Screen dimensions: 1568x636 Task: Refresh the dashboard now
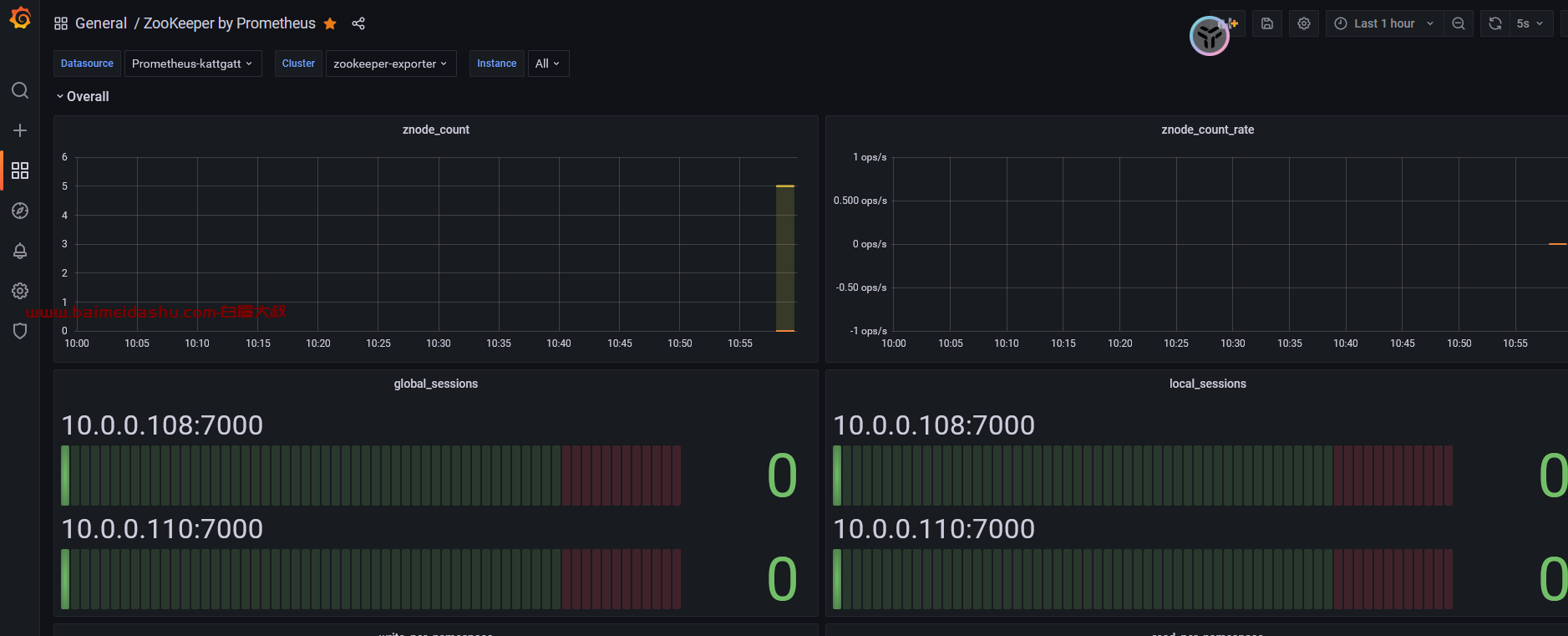click(x=1495, y=23)
